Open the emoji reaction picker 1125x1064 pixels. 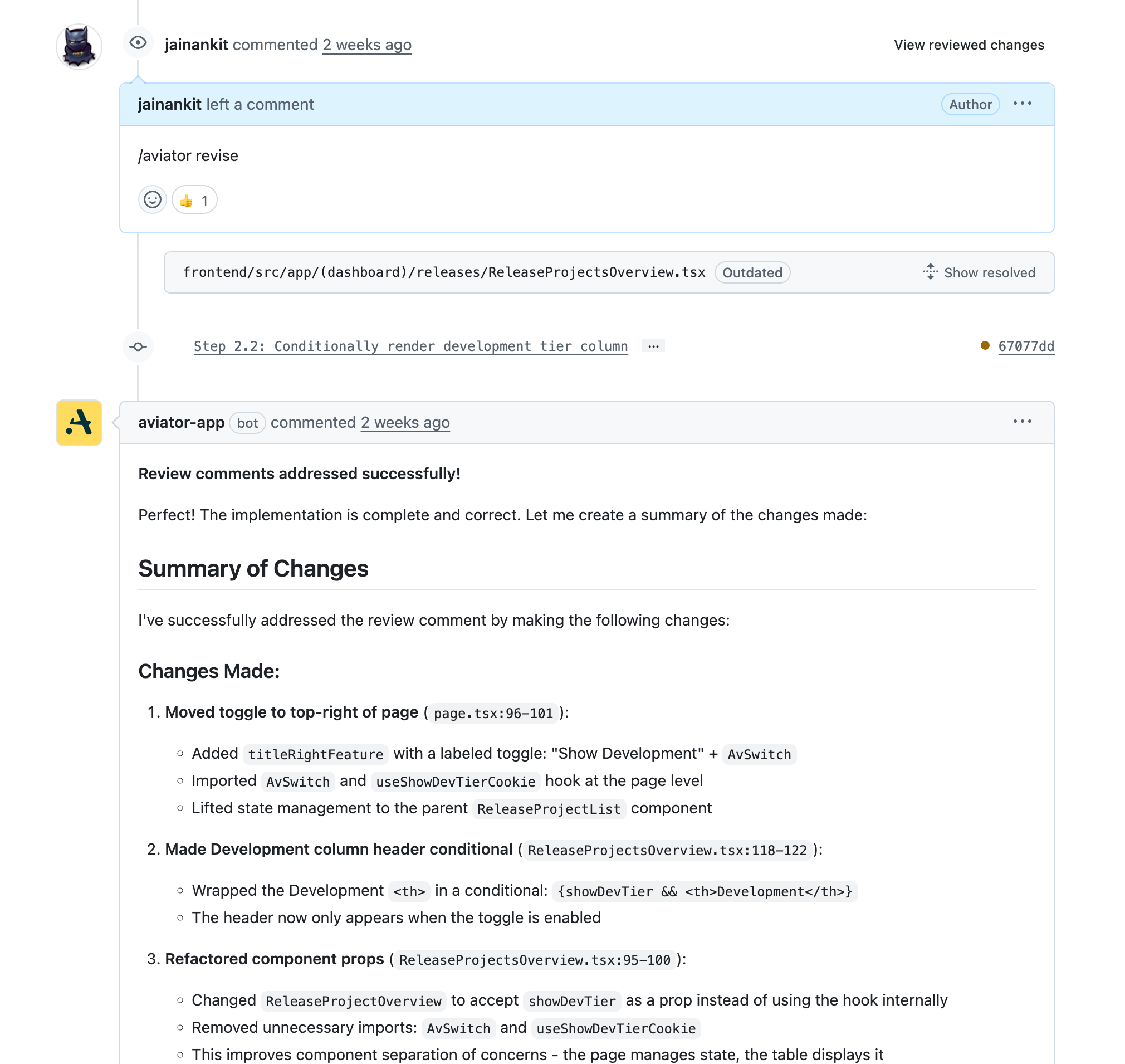point(152,199)
